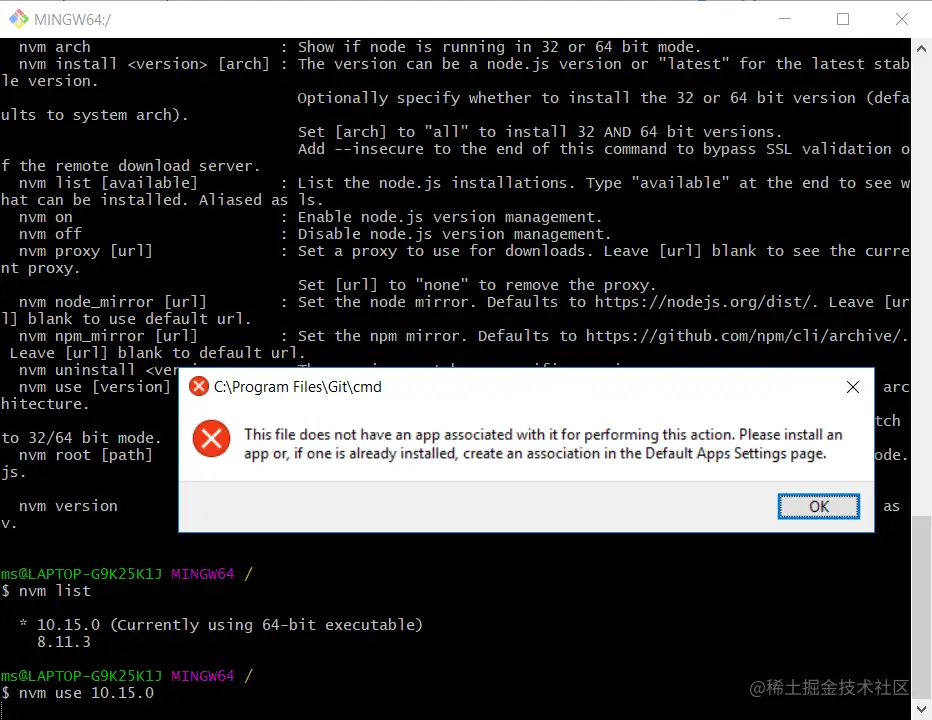This screenshot has width=932, height=720.
Task: Open the Git Bash logo system menu
Action: pos(18,19)
